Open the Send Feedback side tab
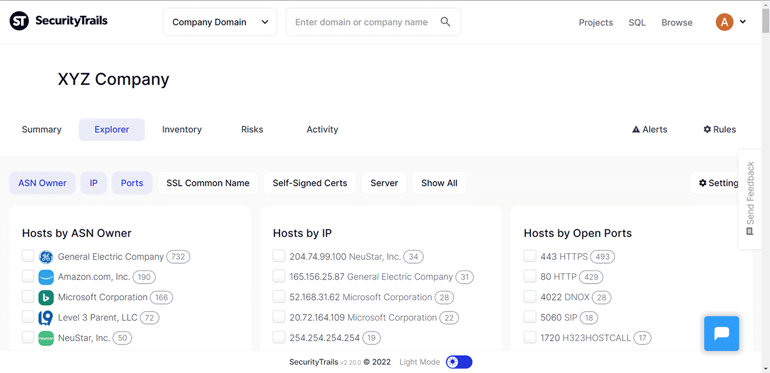The height and width of the screenshot is (373, 770). pyautogui.click(x=750, y=199)
